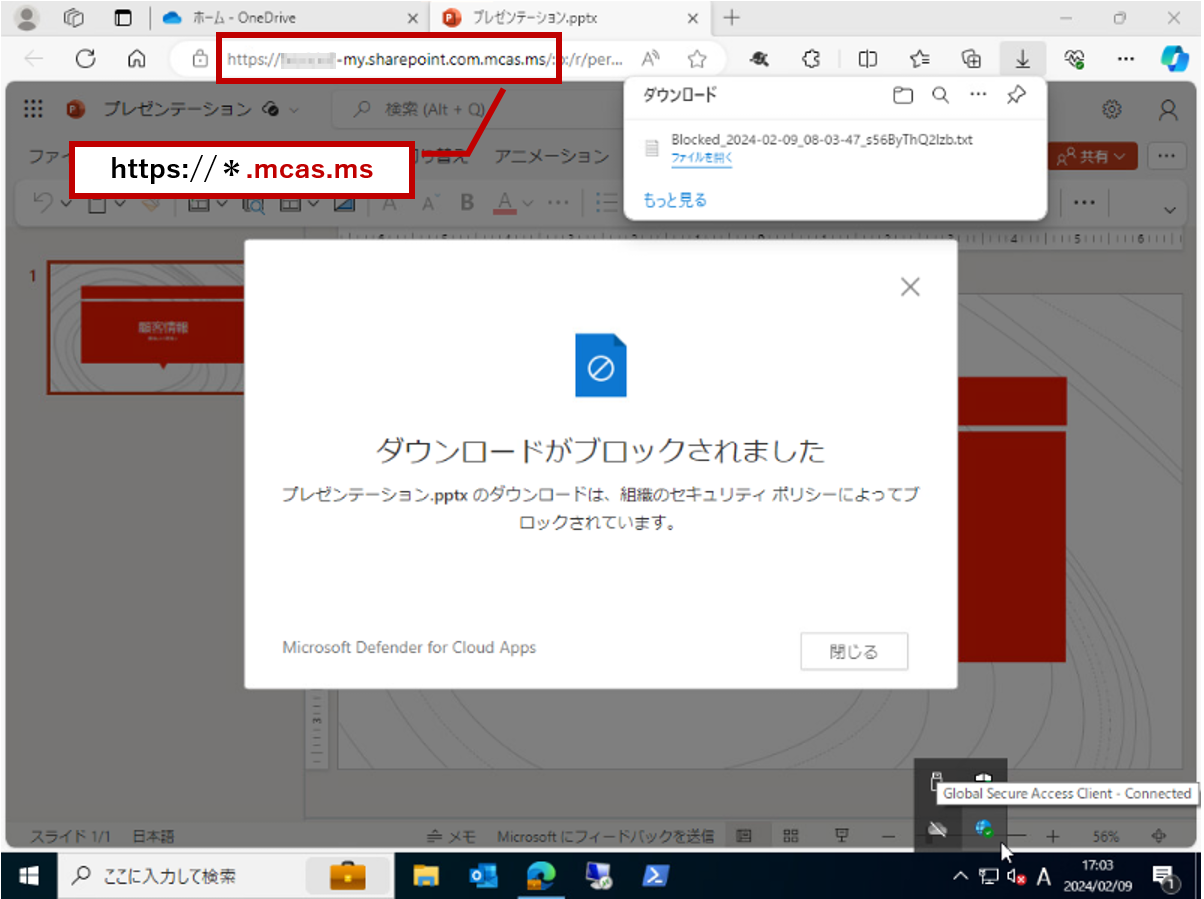This screenshot has width=1204, height=899.
Task: Open the 共有 share dropdown
Action: [x=1091, y=156]
